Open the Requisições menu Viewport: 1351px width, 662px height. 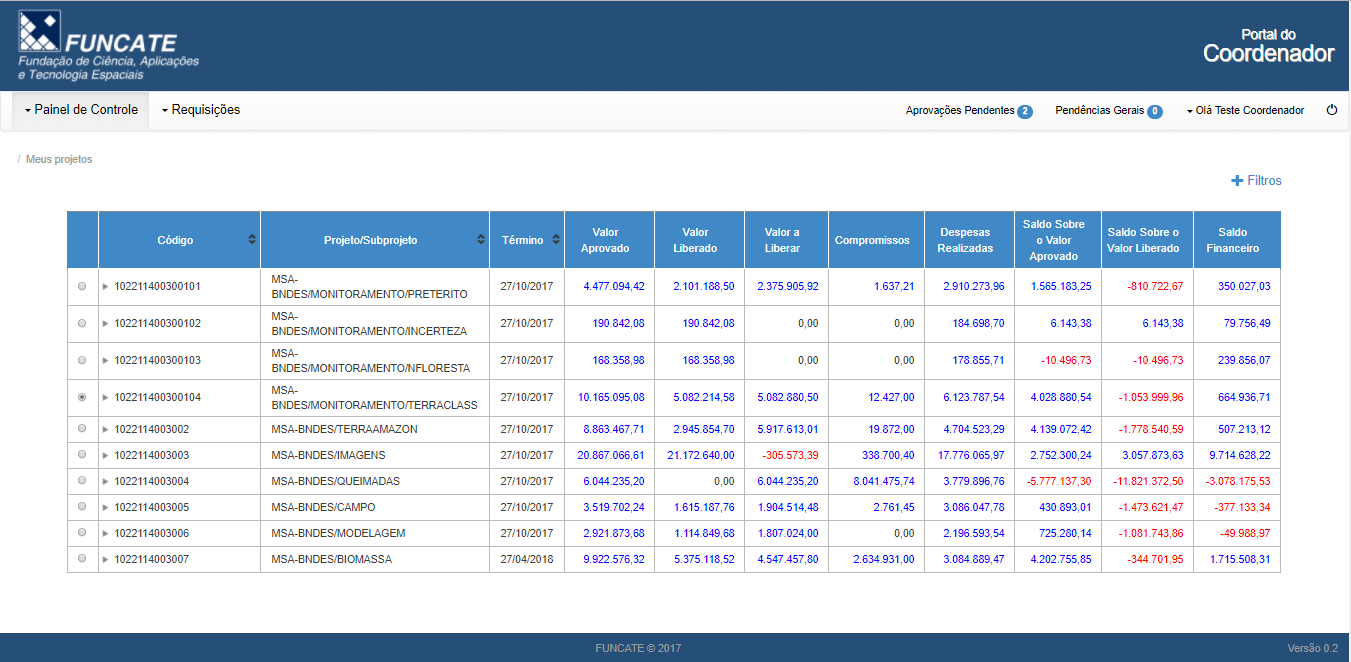click(x=200, y=110)
